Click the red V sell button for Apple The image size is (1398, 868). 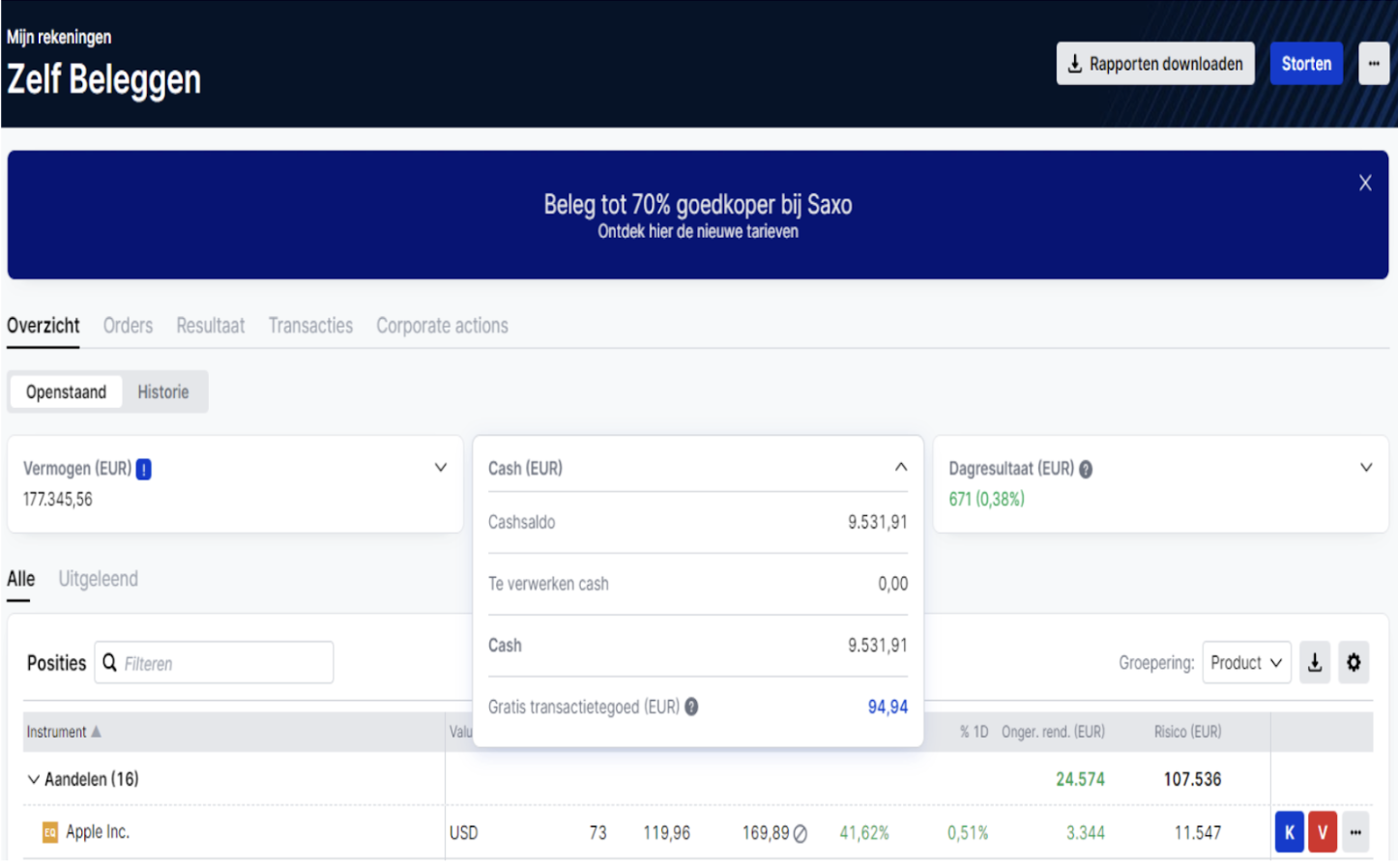point(1322,832)
